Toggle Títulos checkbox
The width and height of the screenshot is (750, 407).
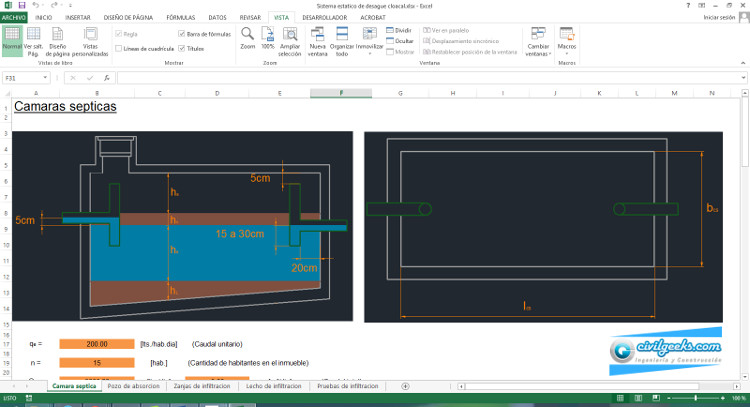tap(181, 48)
